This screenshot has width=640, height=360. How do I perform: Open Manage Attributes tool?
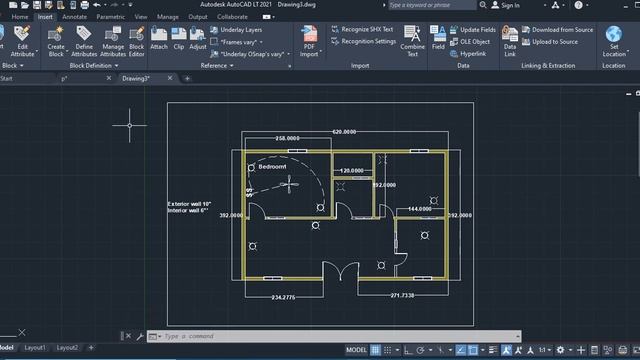point(113,41)
